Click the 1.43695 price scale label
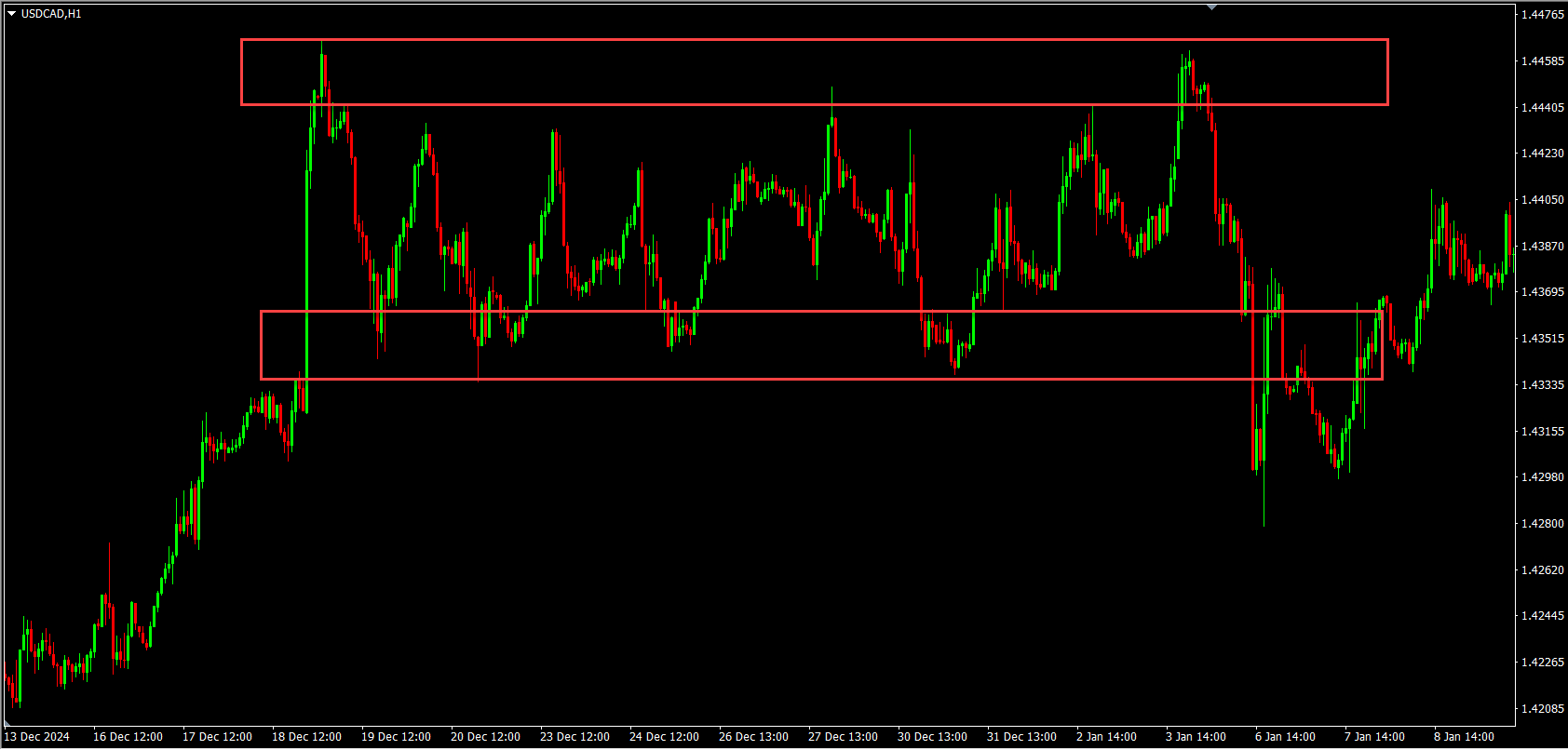The height and width of the screenshot is (750, 1568). pos(1541,292)
